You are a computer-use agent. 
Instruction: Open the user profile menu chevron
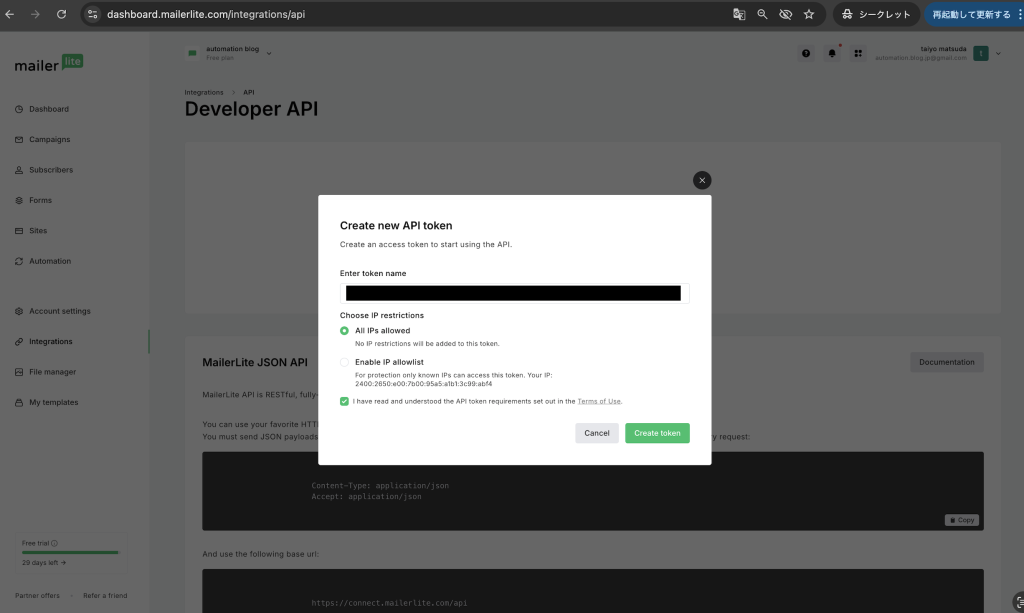point(998,53)
